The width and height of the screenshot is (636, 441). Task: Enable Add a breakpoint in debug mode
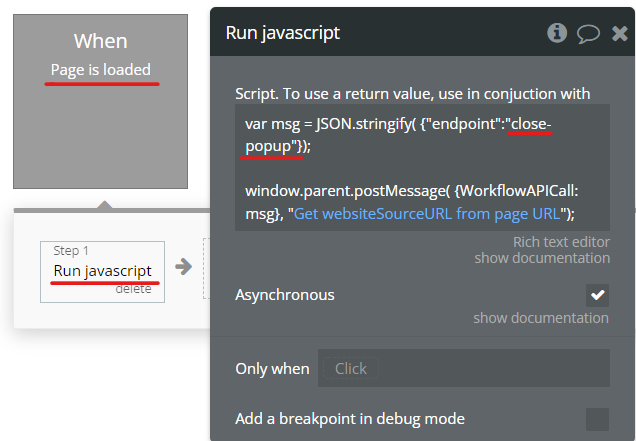coord(597,419)
